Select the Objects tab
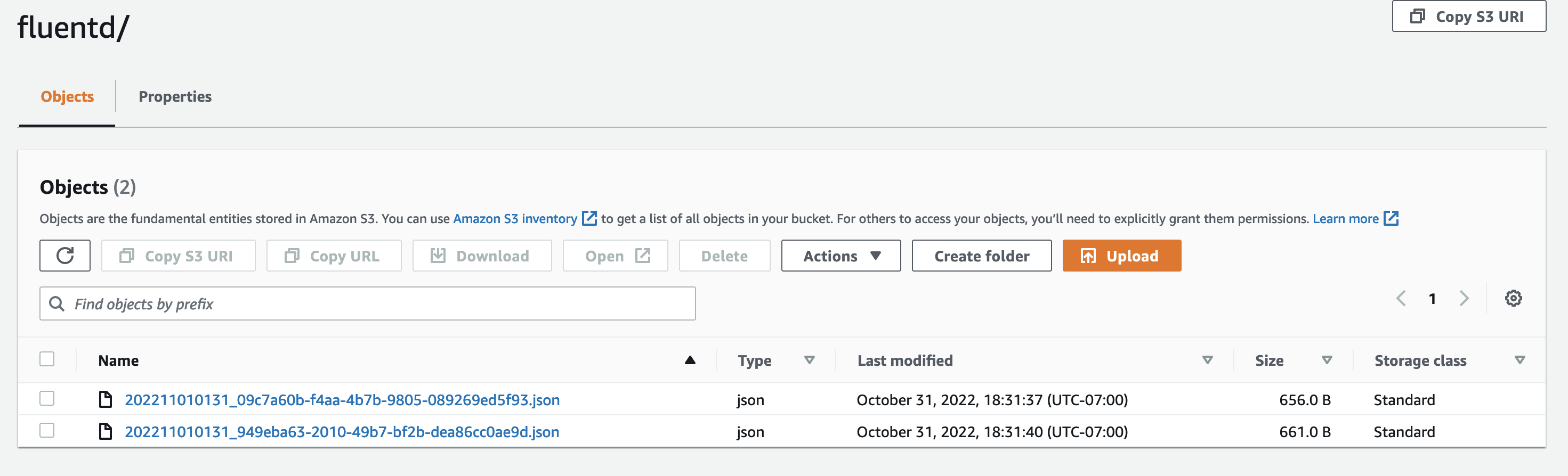 click(67, 97)
